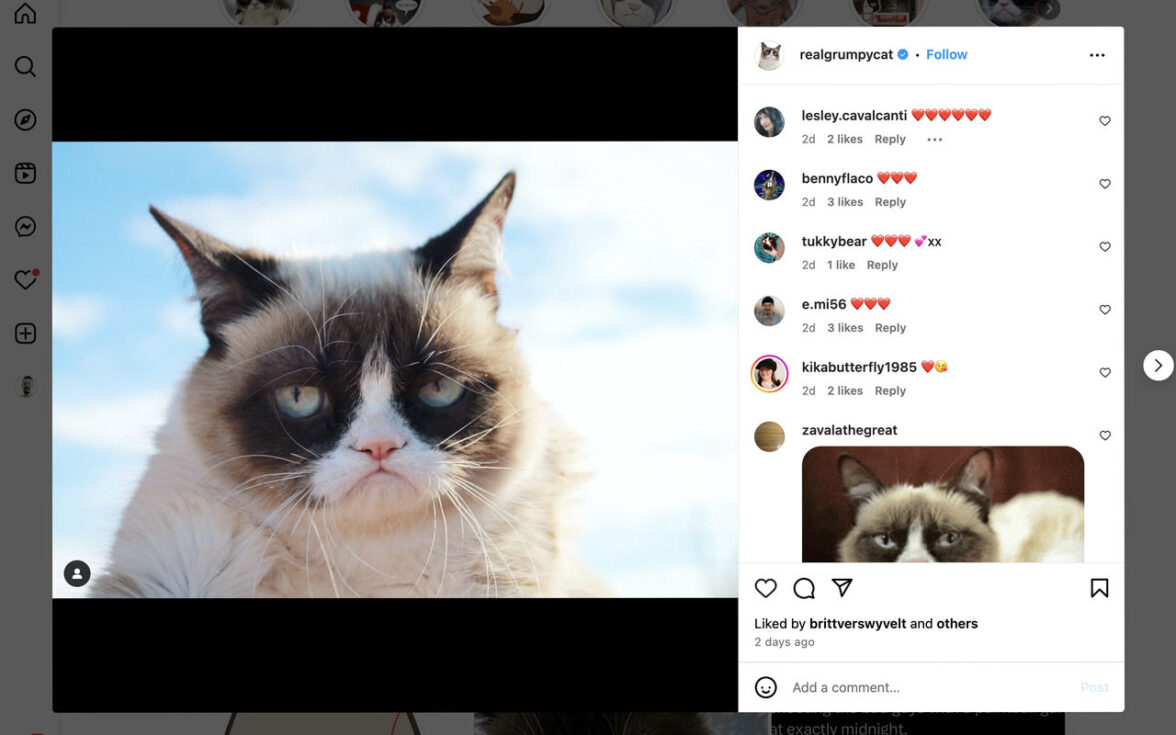Go to Instagram Home in sidebar
The width and height of the screenshot is (1176, 735).
click(x=26, y=14)
